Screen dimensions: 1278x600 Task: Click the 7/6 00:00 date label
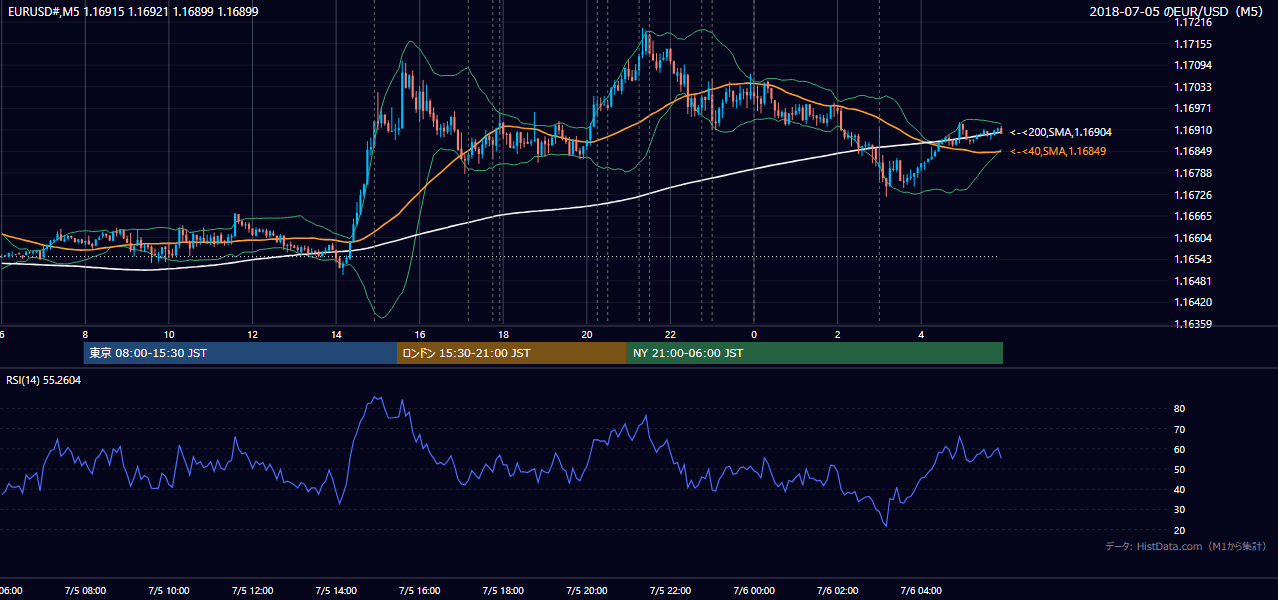click(x=754, y=590)
